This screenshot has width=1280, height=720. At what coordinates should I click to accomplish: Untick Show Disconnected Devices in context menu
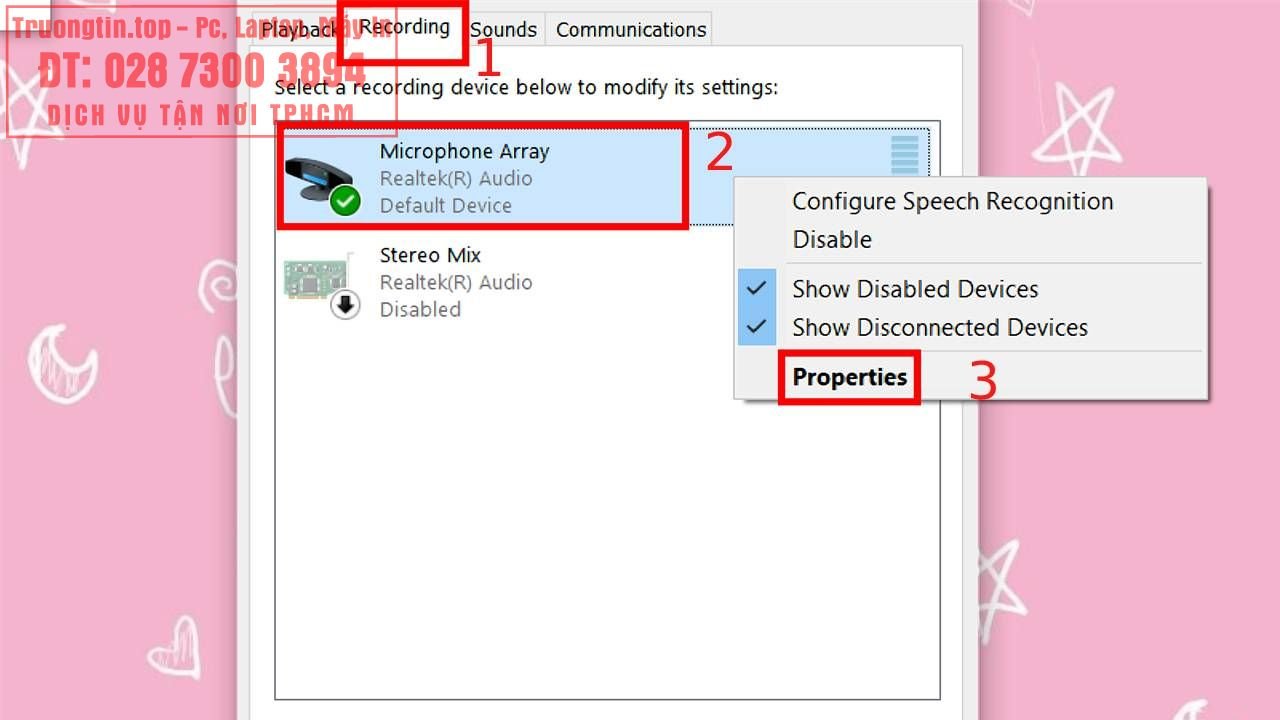point(939,327)
